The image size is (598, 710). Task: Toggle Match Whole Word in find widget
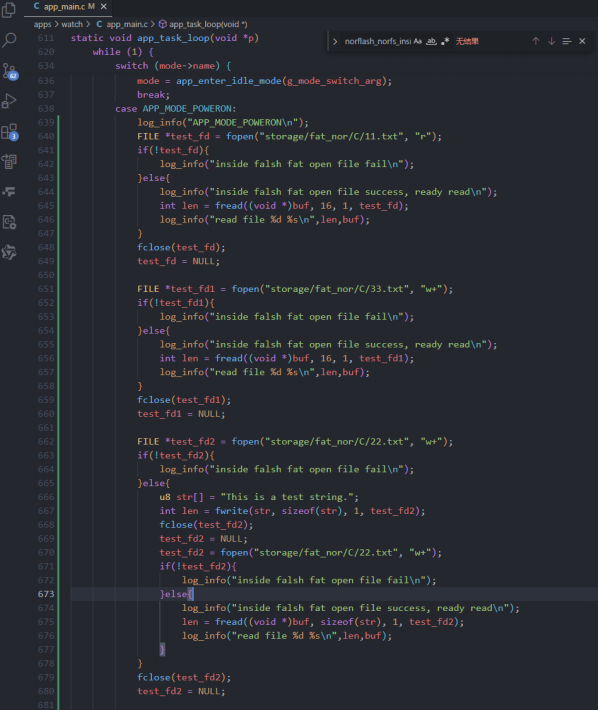tap(431, 41)
